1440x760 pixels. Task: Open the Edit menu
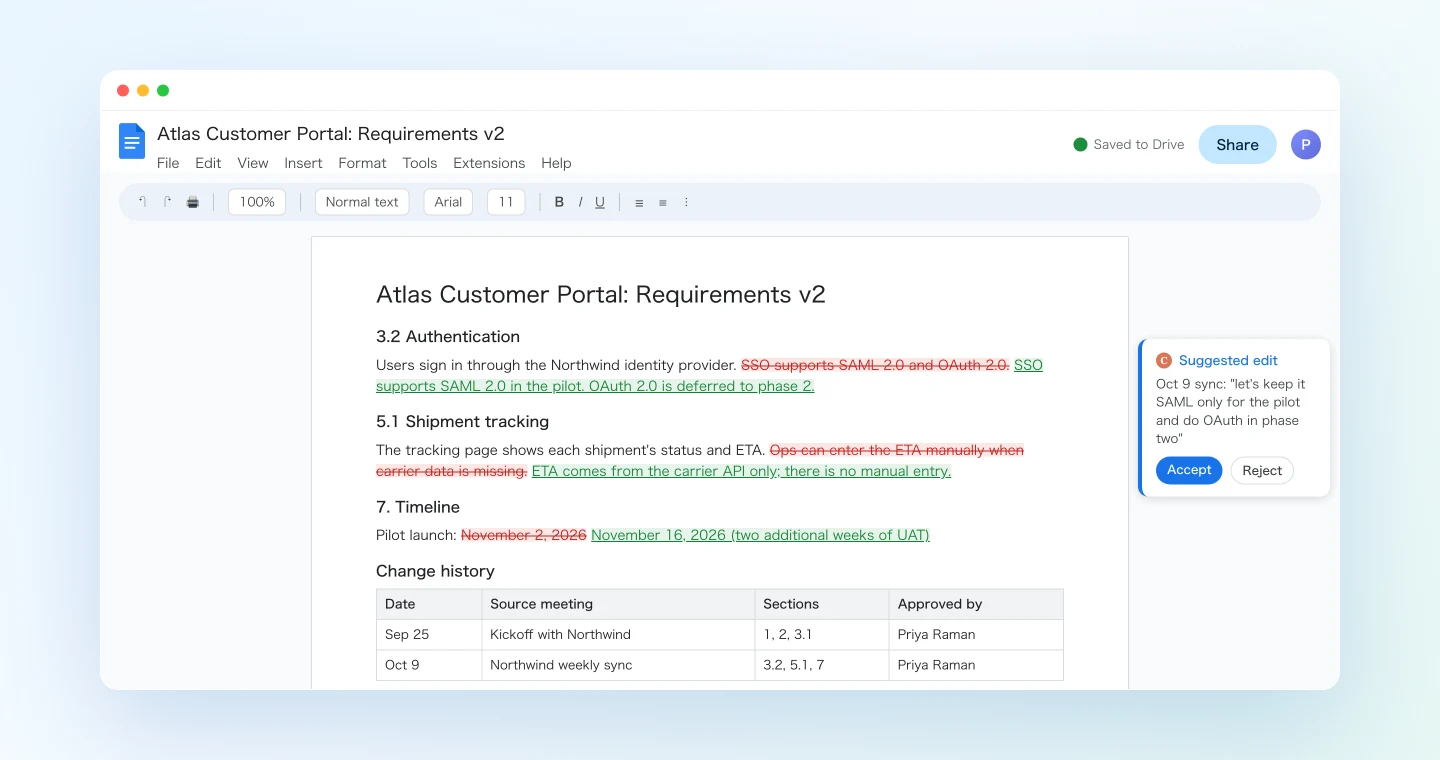[x=208, y=163]
